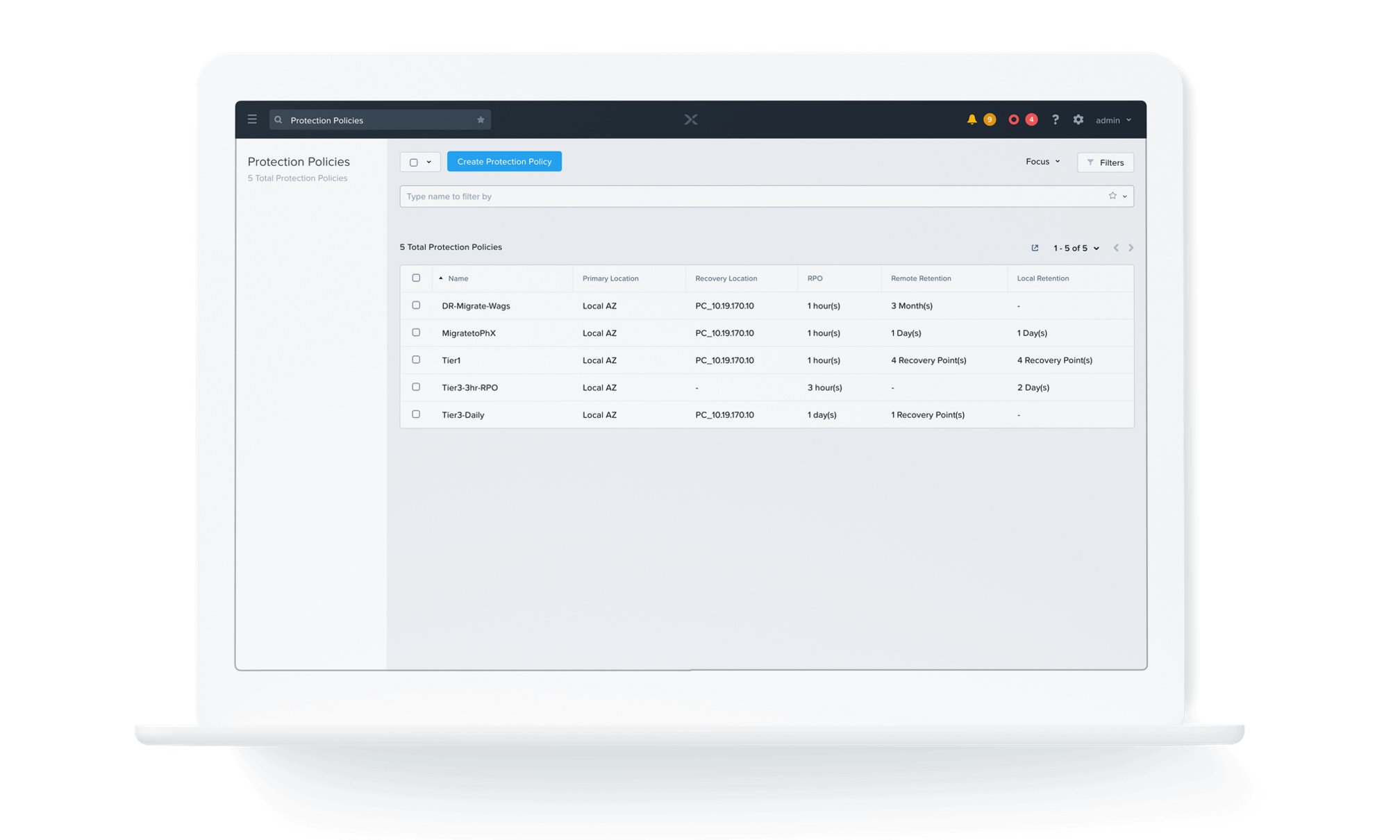Image resolution: width=1400 pixels, height=840 pixels.
Task: Open settings gear icon
Action: point(1078,119)
